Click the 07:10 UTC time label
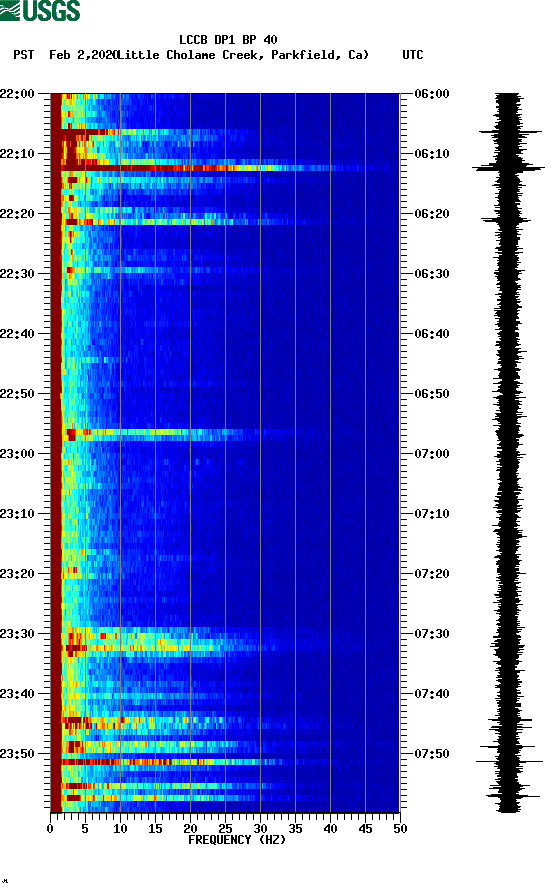The height and width of the screenshot is (892, 552). [432, 514]
